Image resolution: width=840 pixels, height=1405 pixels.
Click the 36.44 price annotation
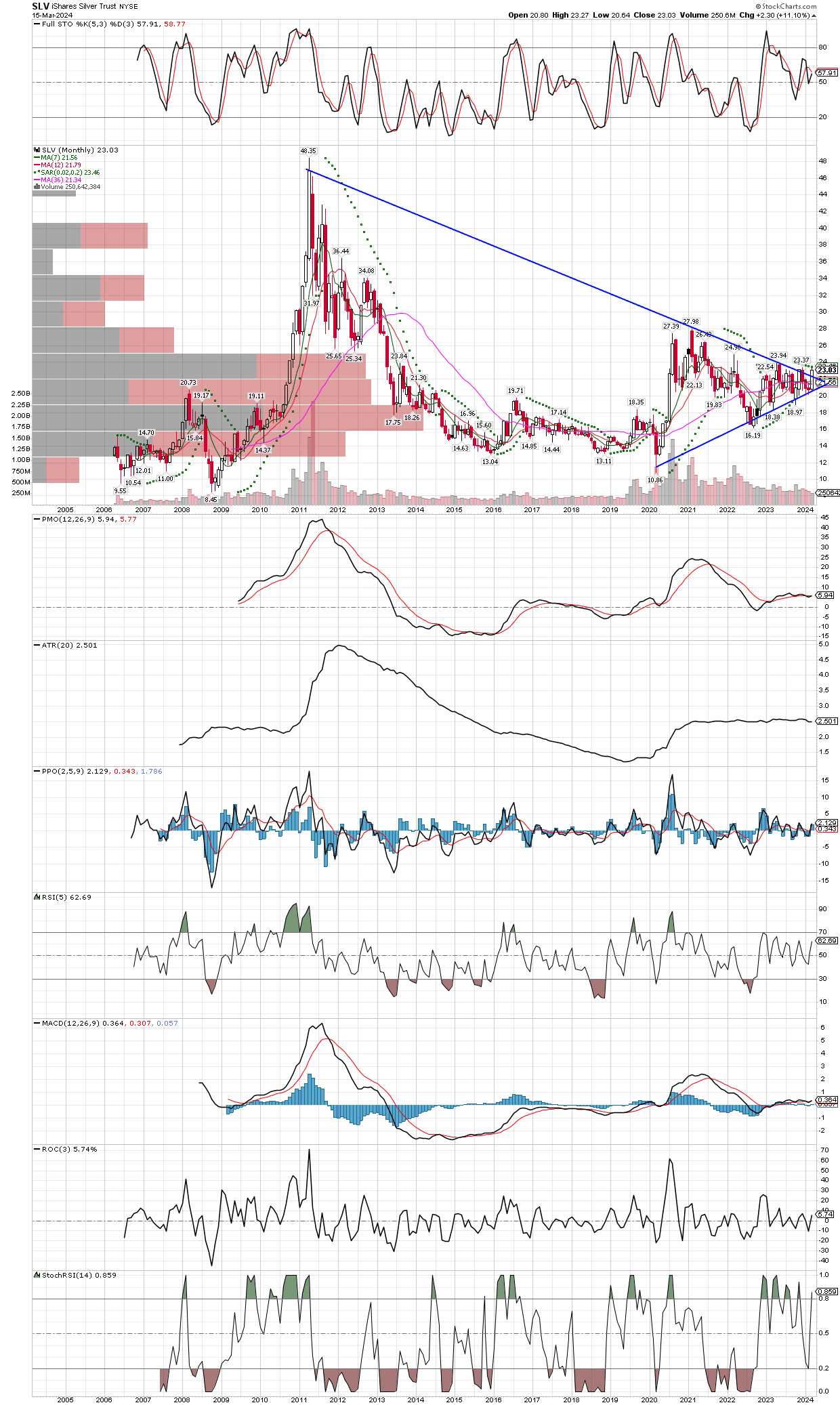pyautogui.click(x=341, y=251)
